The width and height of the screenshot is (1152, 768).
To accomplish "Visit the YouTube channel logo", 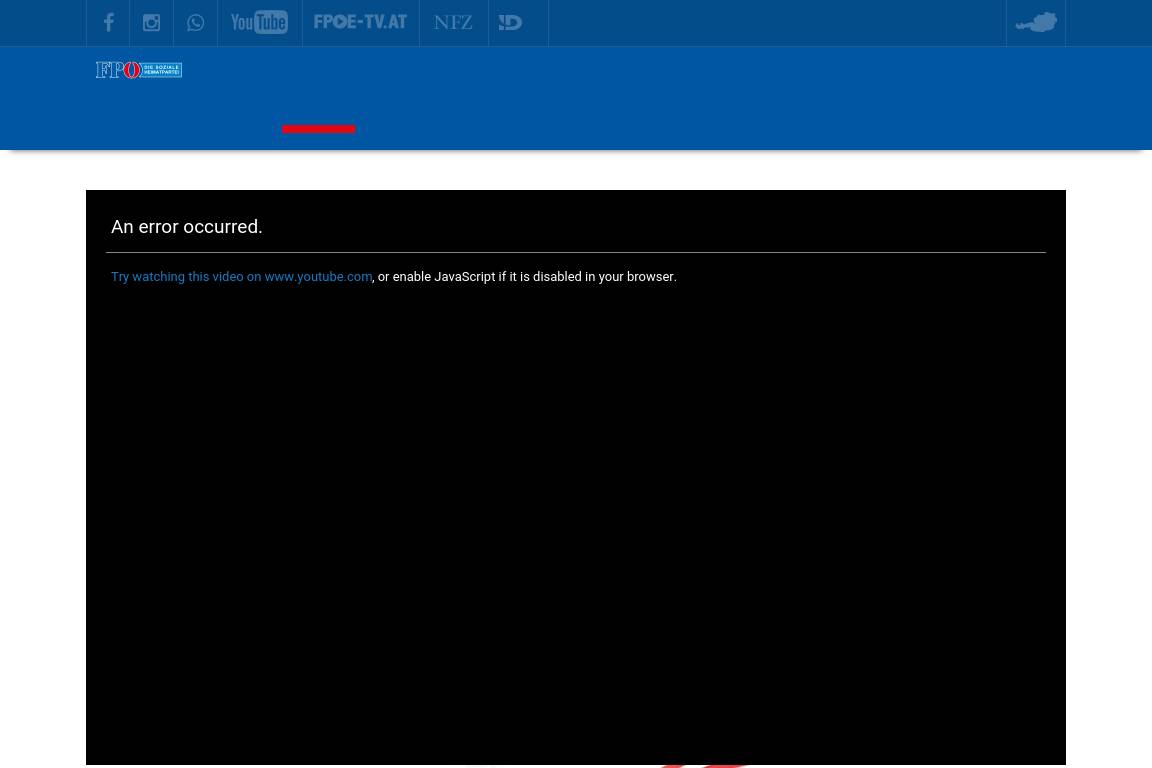I will 259,22.
